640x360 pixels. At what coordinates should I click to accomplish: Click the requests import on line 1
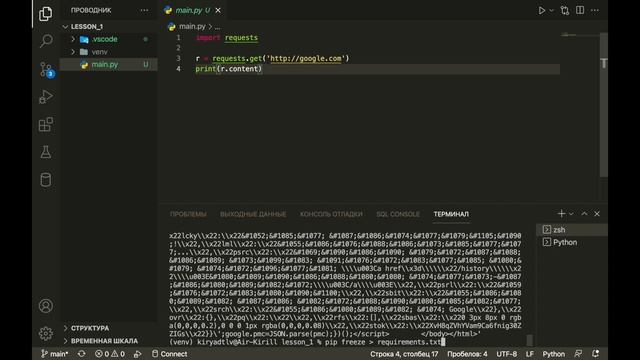(x=241, y=38)
